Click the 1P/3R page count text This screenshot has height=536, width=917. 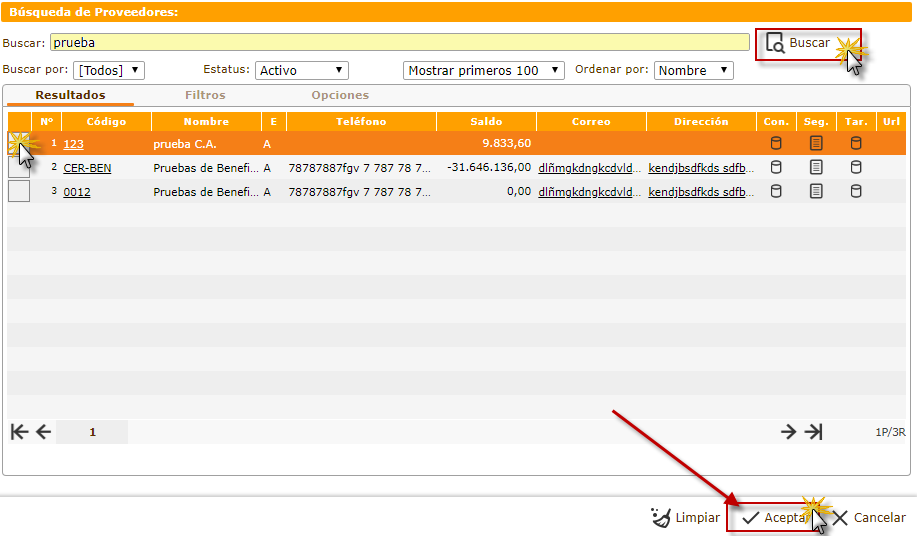[890, 432]
